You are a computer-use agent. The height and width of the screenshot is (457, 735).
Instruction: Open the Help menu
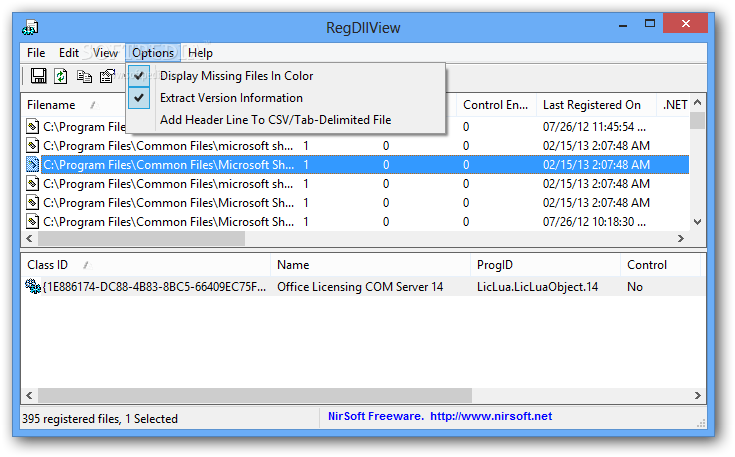click(x=200, y=53)
